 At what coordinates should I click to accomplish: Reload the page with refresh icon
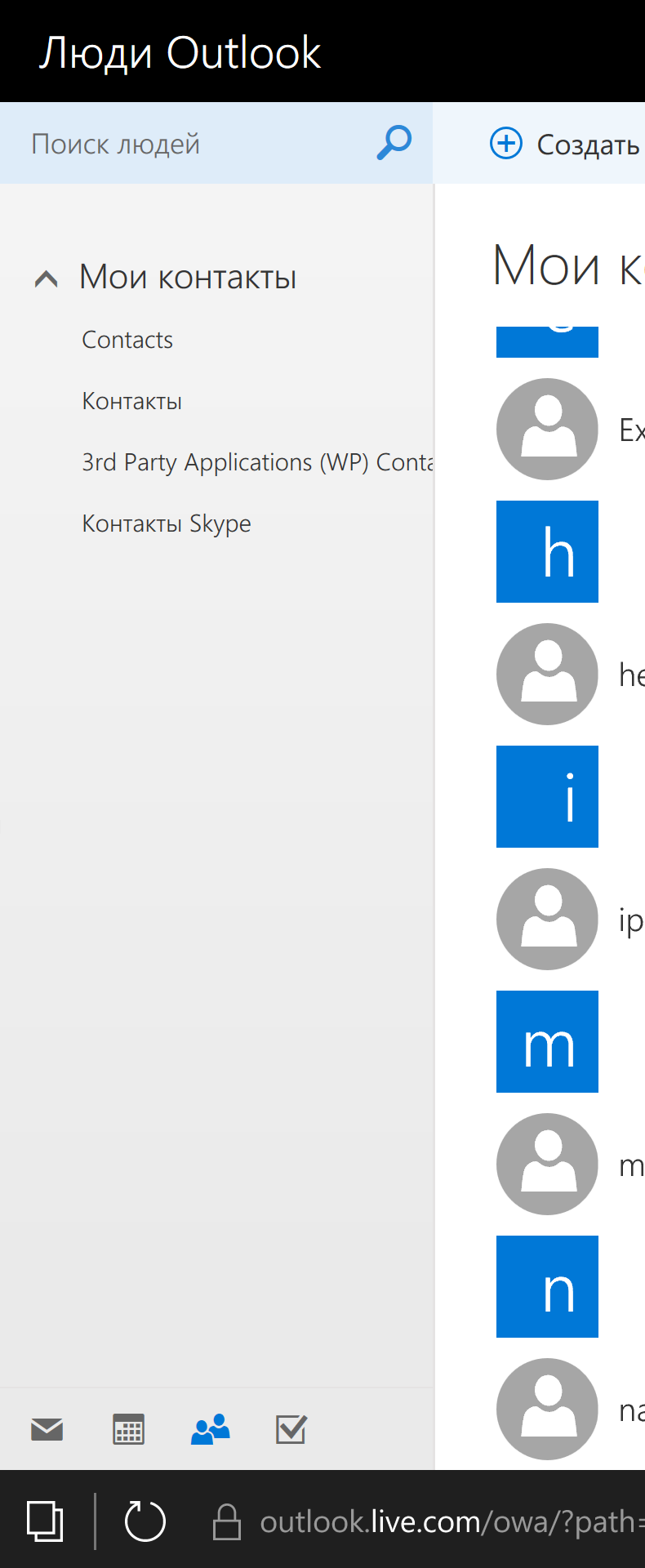(145, 1521)
